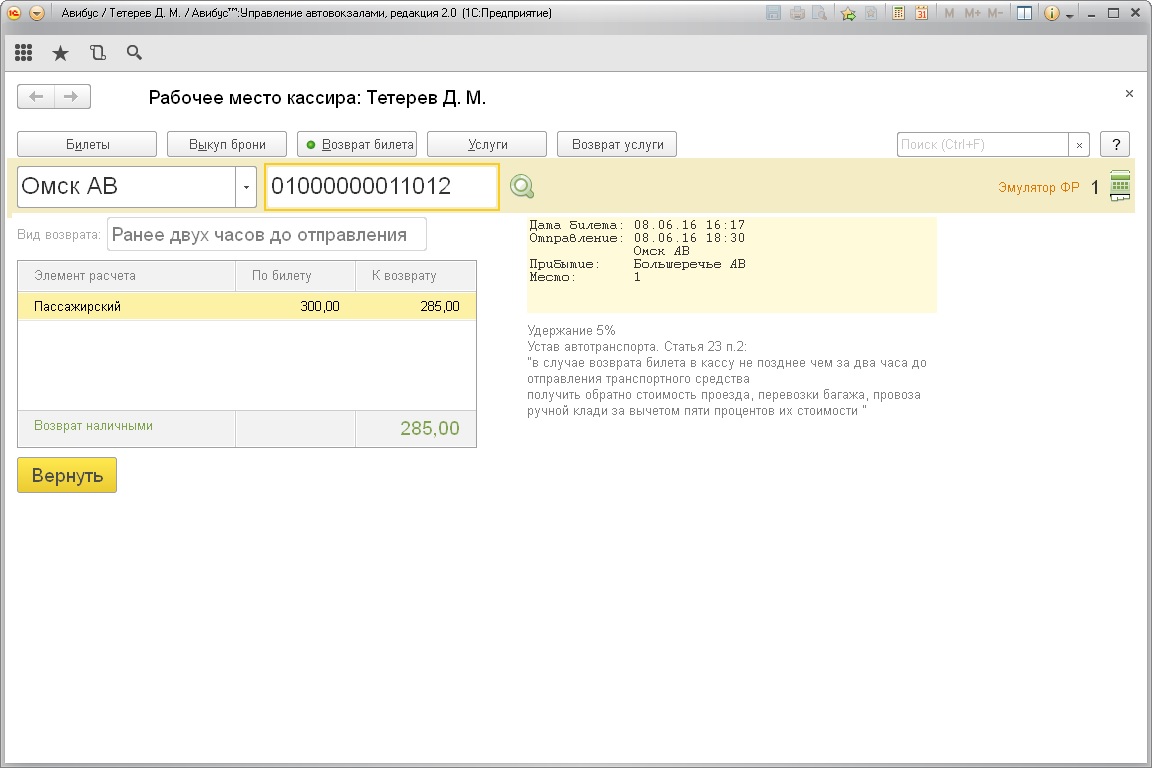
Task: Expand the dropdown arrow next to info icon
Action: (x=1070, y=15)
